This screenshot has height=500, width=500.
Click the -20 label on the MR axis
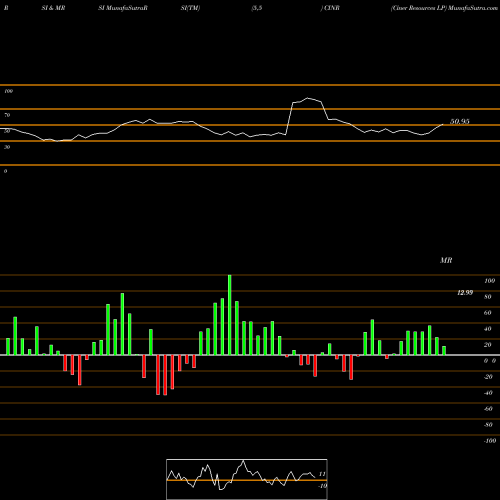pyautogui.click(x=488, y=377)
